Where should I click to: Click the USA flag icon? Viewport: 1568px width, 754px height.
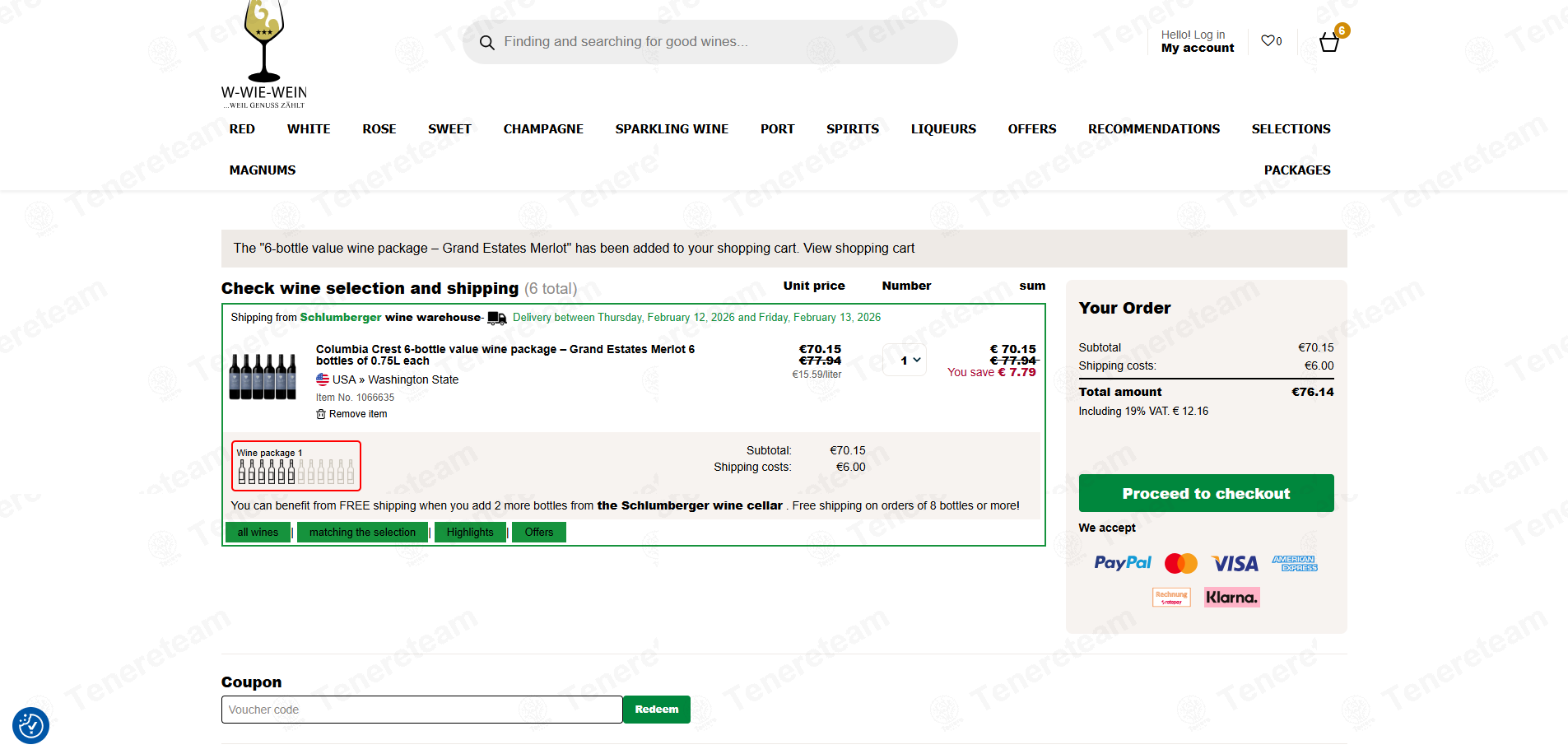(x=323, y=379)
